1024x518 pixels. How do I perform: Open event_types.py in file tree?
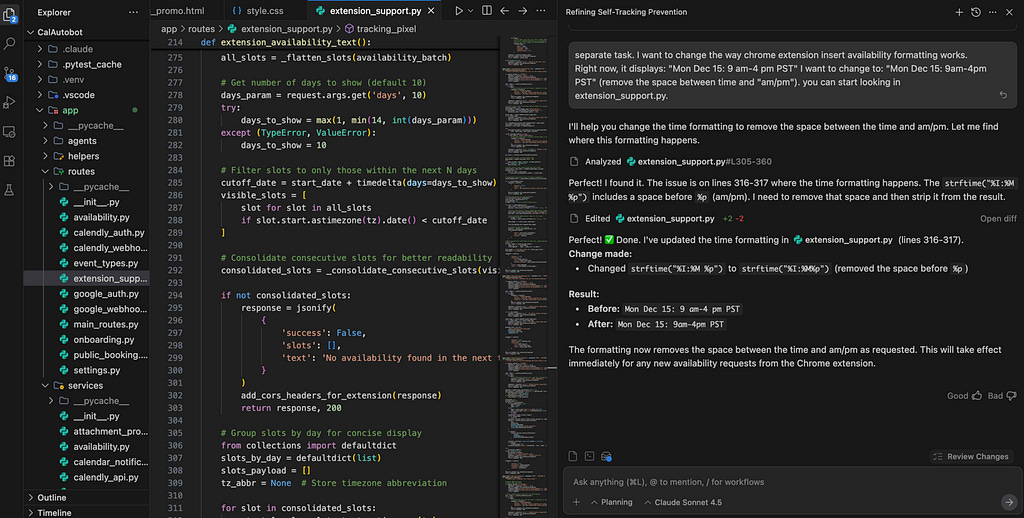[106, 263]
